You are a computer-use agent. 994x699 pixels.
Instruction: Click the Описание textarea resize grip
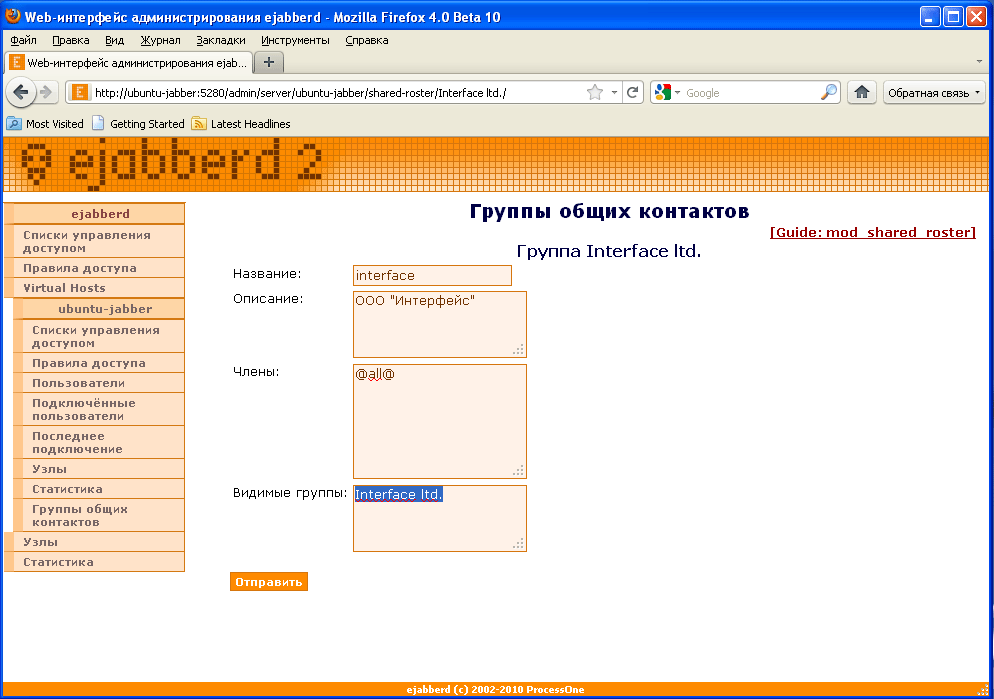pos(519,349)
